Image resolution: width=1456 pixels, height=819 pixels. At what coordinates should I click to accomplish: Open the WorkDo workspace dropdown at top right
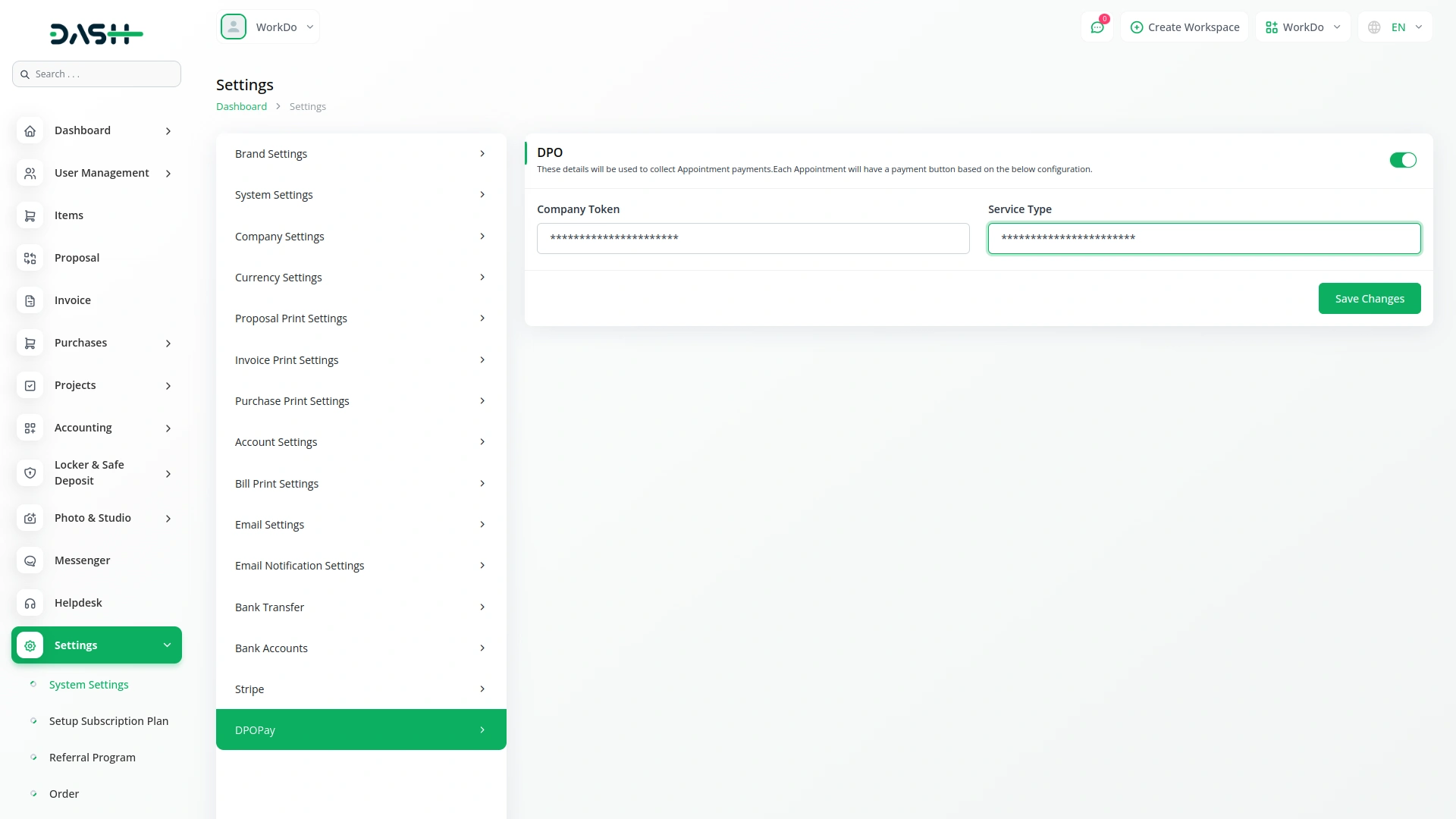1303,27
